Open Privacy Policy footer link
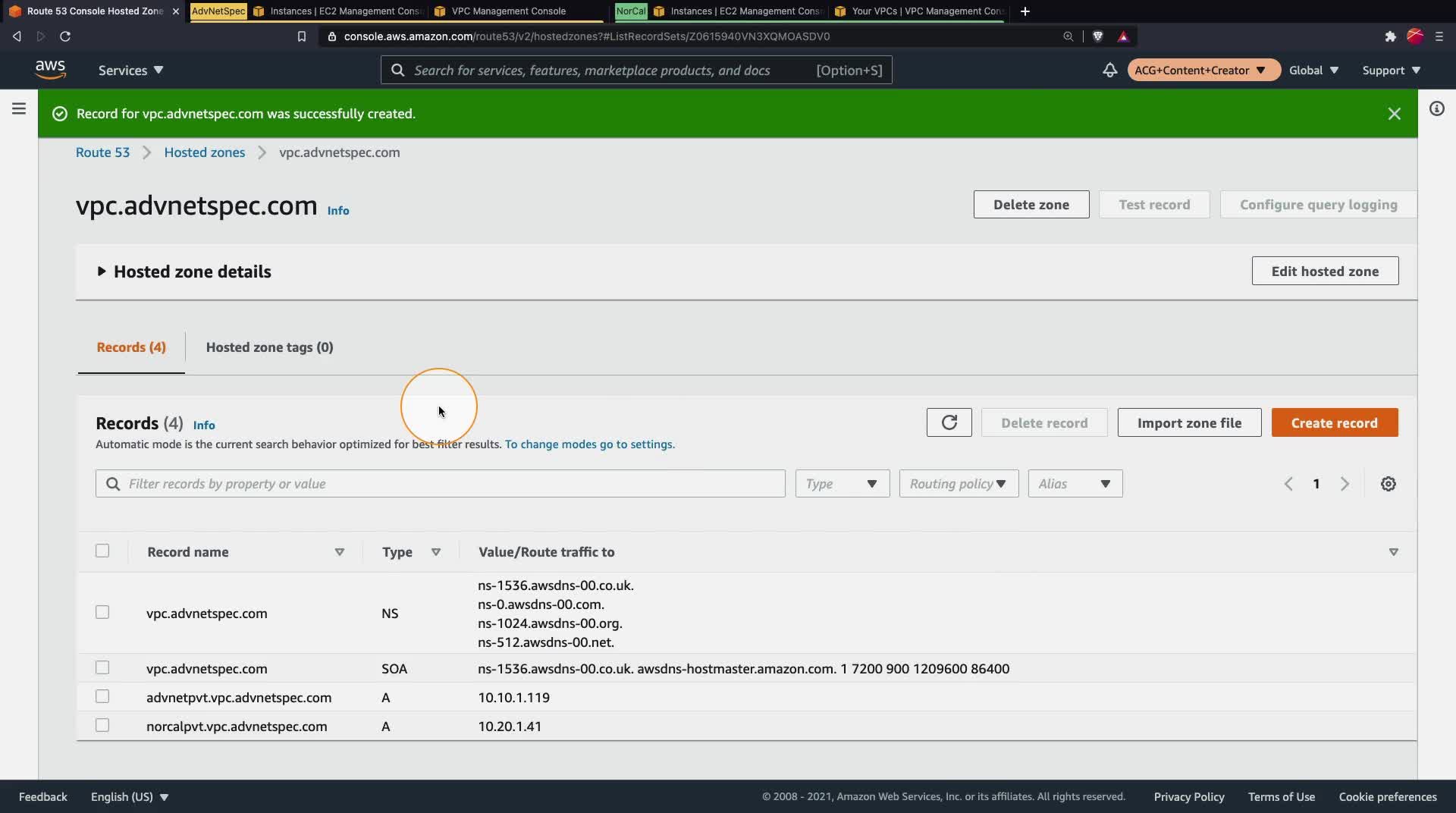The width and height of the screenshot is (1456, 813). point(1188,796)
